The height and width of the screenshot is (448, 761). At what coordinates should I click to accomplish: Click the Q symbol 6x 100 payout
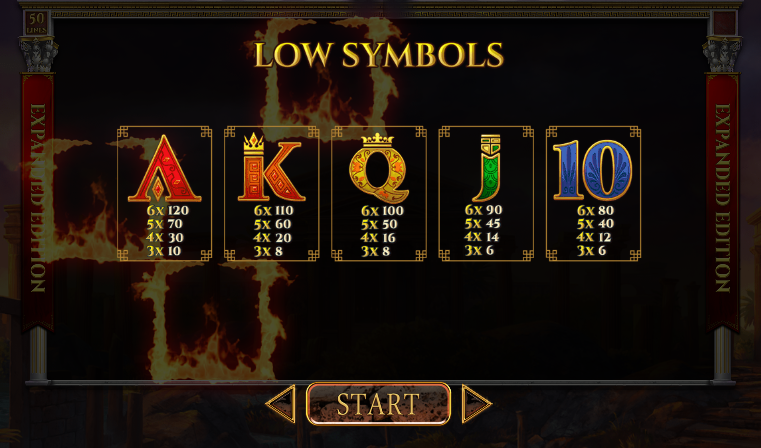pos(382,211)
